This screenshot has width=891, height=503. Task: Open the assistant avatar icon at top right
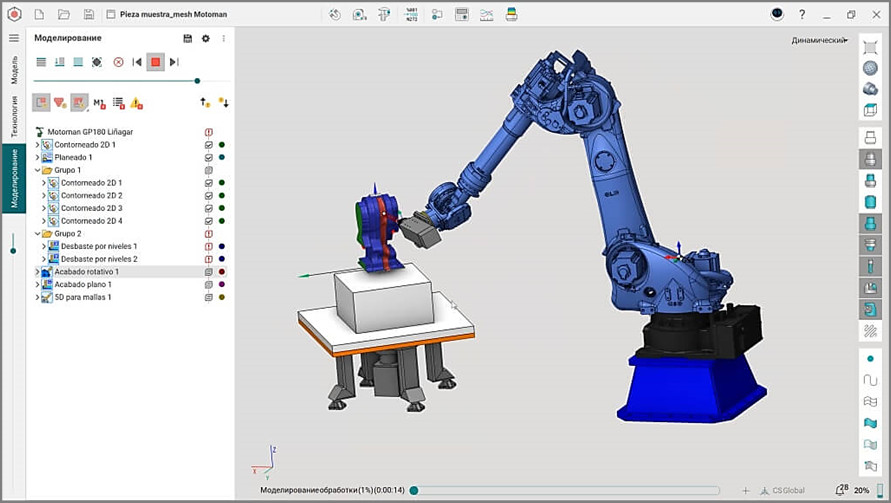777,14
